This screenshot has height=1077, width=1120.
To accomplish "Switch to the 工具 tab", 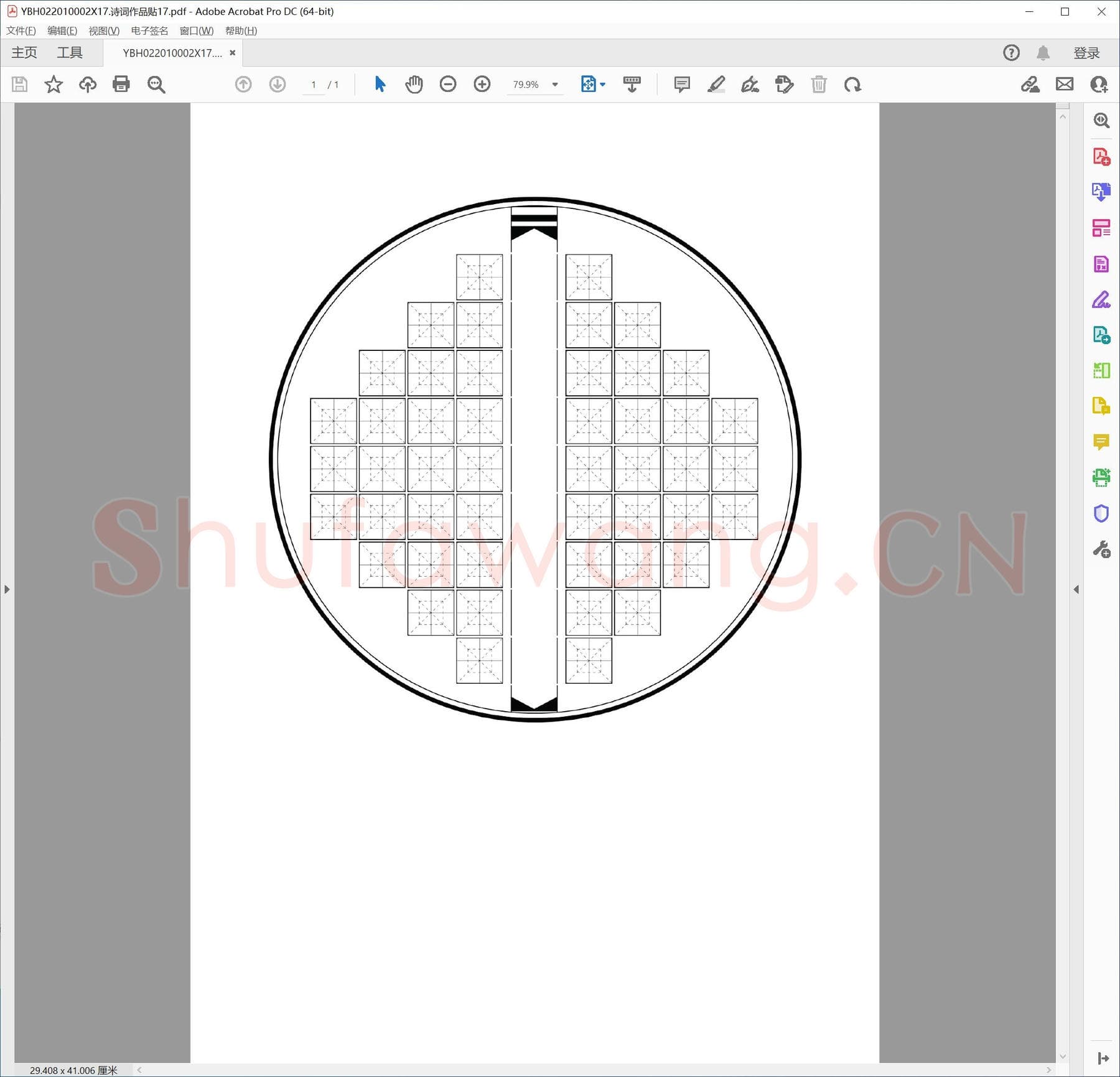I will coord(70,53).
